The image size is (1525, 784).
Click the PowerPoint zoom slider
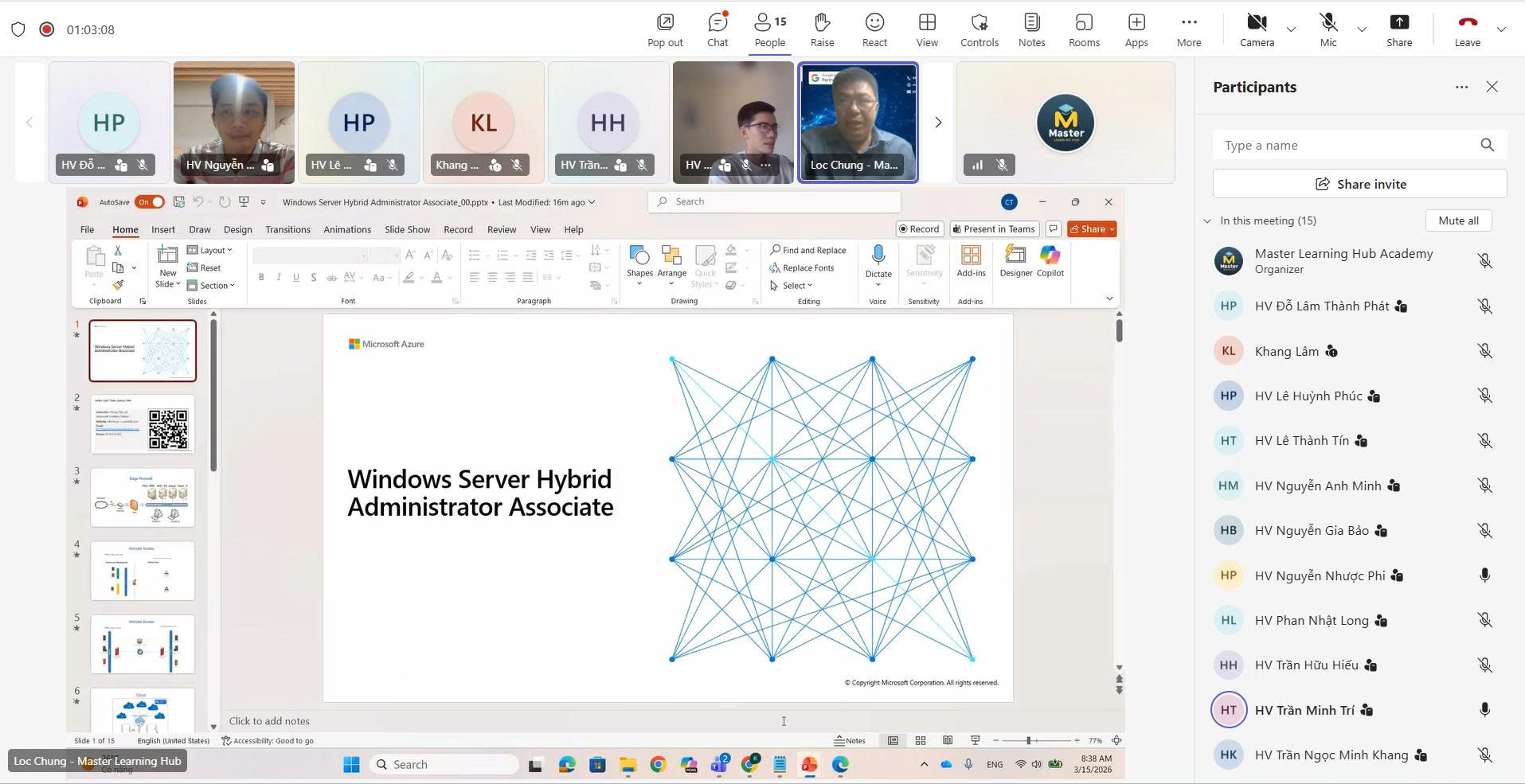[x=1029, y=740]
